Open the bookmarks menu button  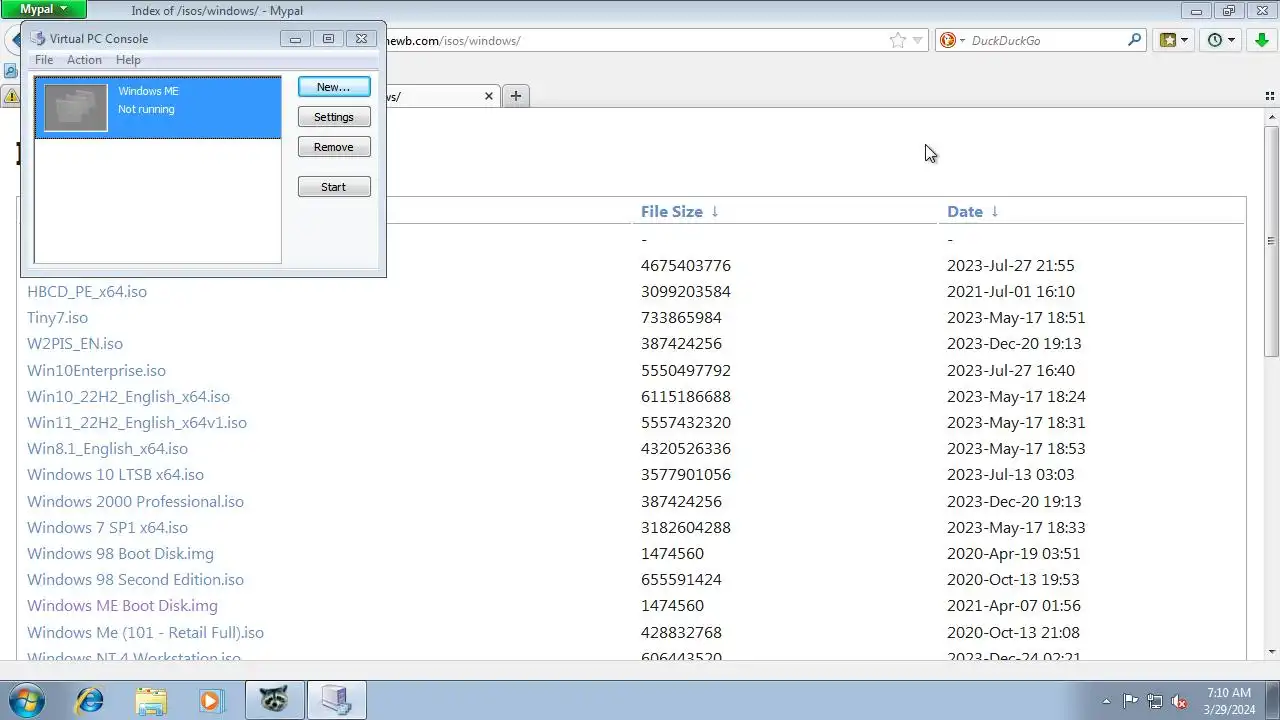point(1173,40)
